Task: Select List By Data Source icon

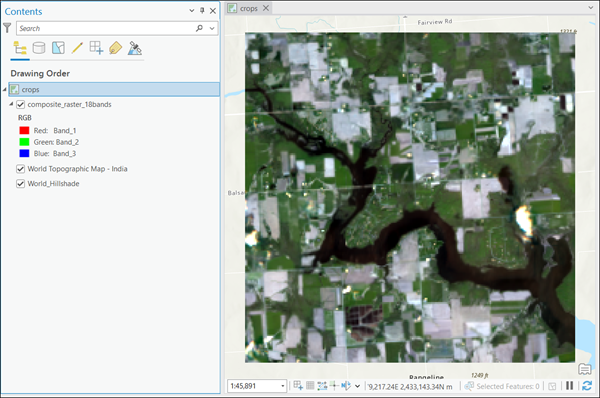Action: point(39,48)
